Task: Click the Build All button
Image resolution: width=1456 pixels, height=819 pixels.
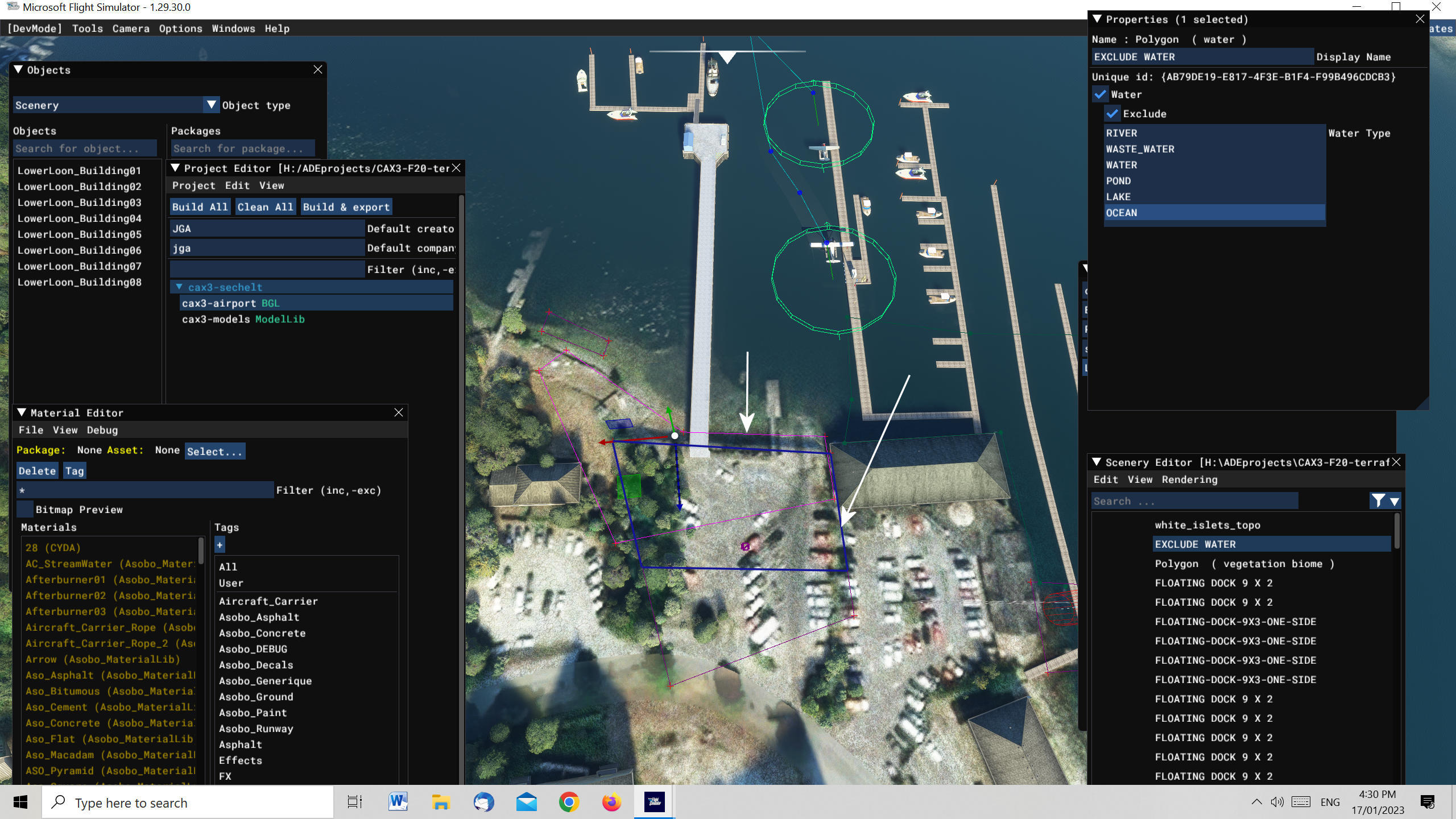Action: pyautogui.click(x=200, y=207)
